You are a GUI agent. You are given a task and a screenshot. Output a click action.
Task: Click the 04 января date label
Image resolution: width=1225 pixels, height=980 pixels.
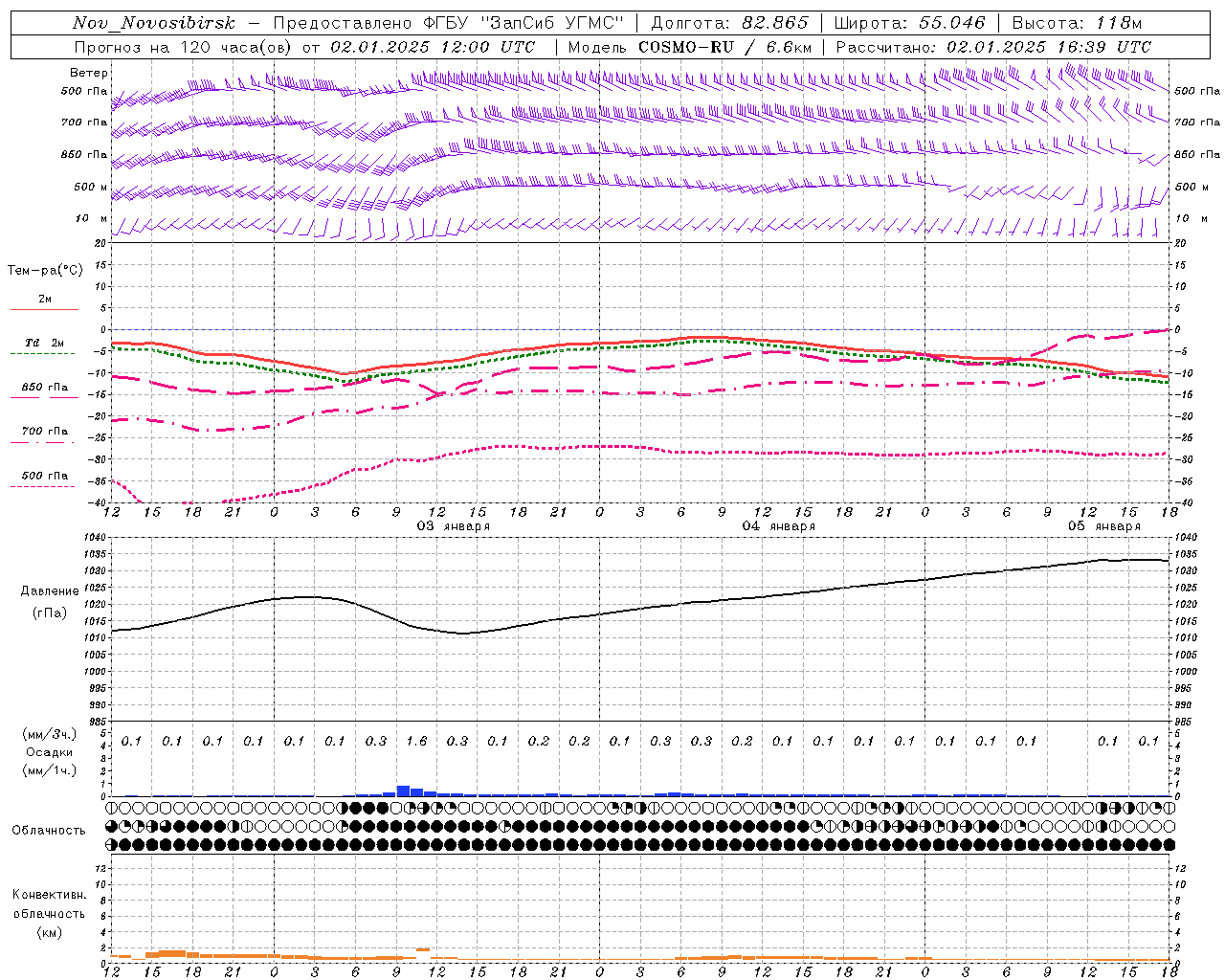tap(779, 526)
